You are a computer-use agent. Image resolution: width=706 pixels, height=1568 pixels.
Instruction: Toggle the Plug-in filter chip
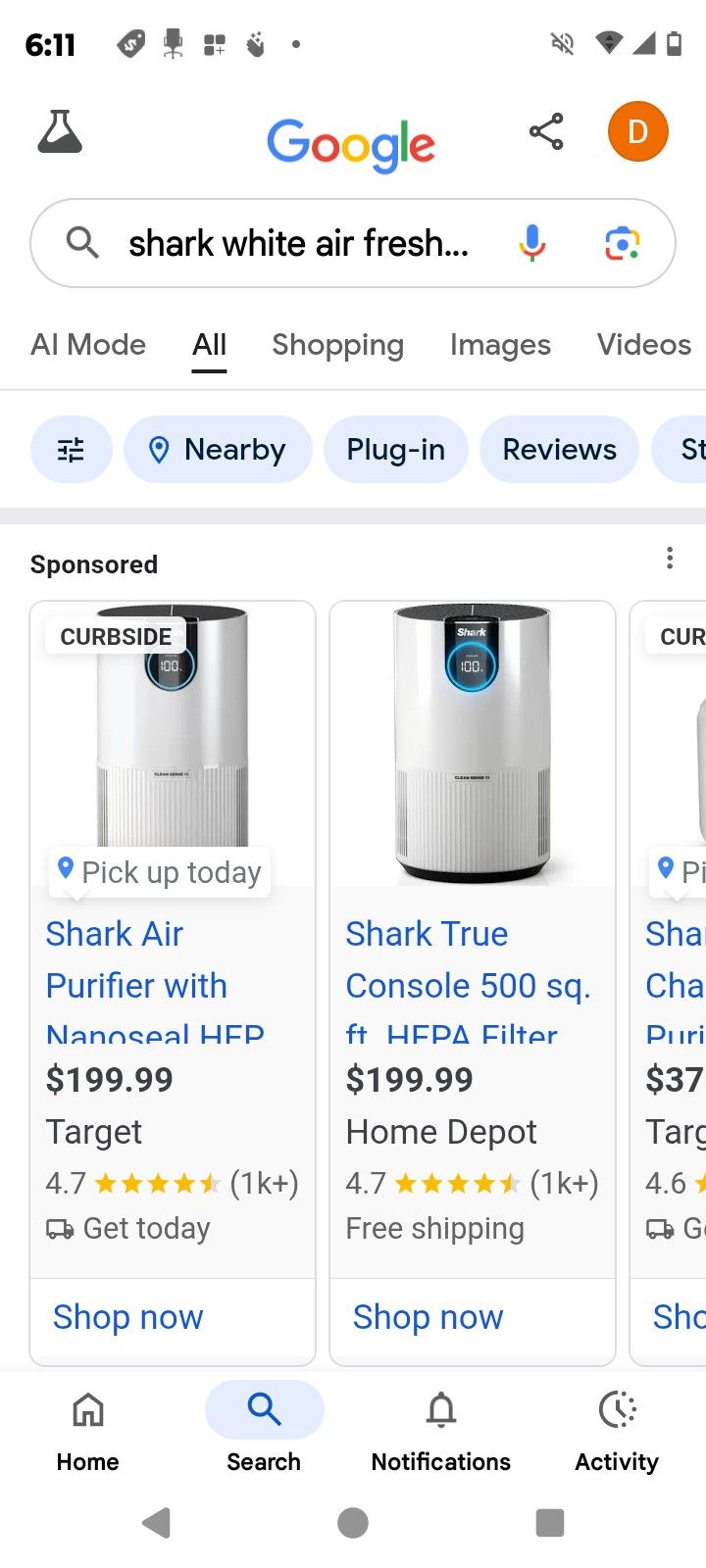[x=395, y=450]
